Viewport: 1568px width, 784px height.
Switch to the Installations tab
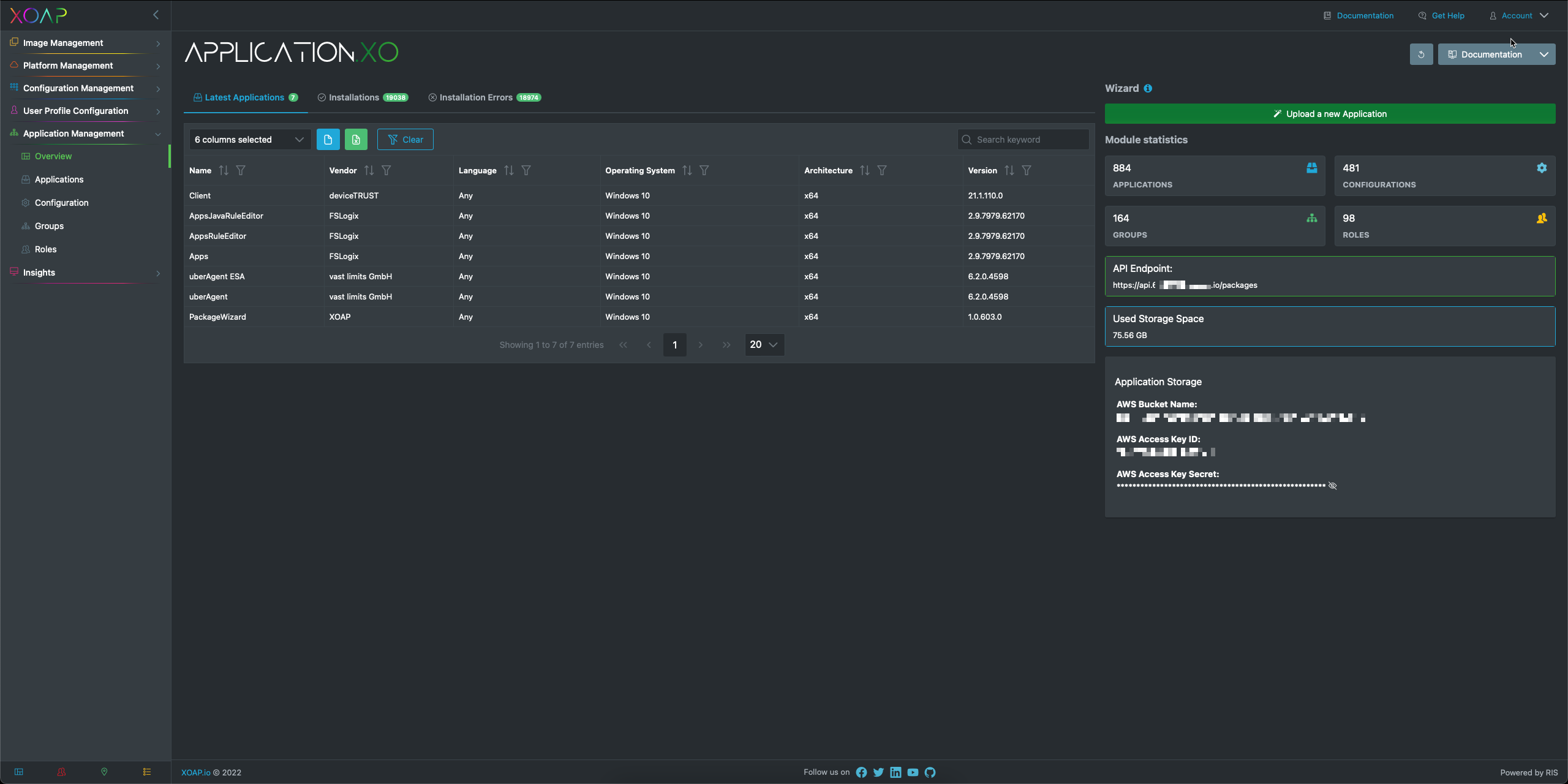point(363,97)
